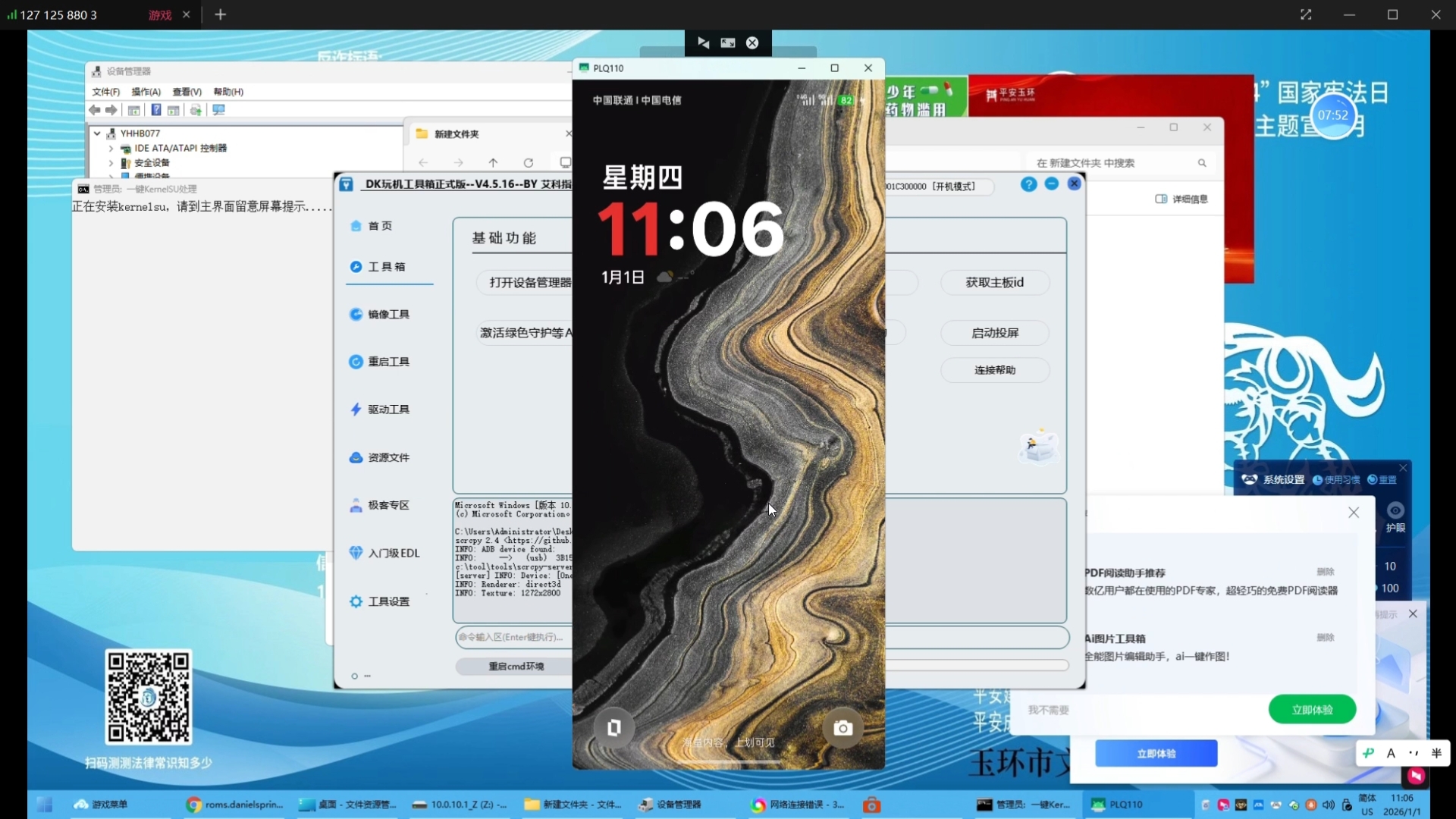Image resolution: width=1456 pixels, height=819 pixels.
Task: Toggle the 护眼 eye protection button
Action: point(1395,517)
